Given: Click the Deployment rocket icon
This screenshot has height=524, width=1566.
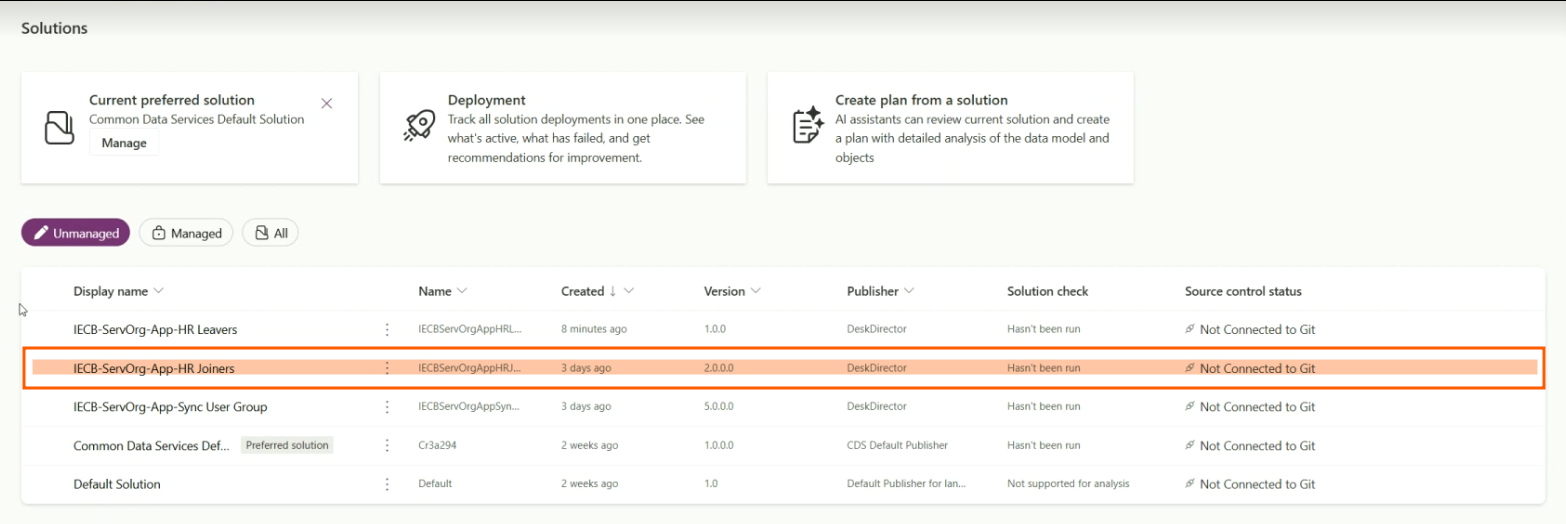Looking at the screenshot, I should click(x=419, y=126).
